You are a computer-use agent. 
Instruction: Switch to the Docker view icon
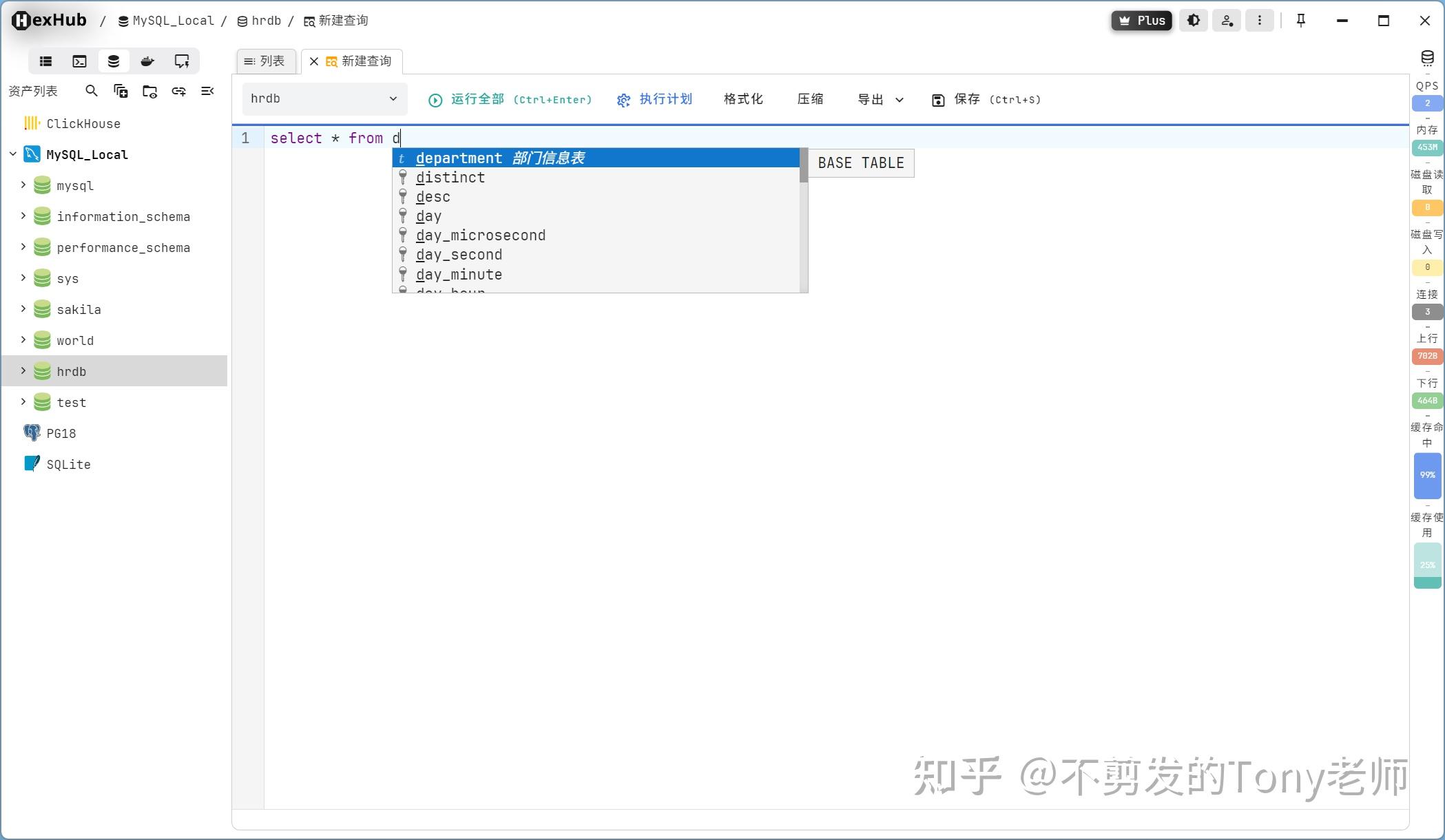(147, 61)
